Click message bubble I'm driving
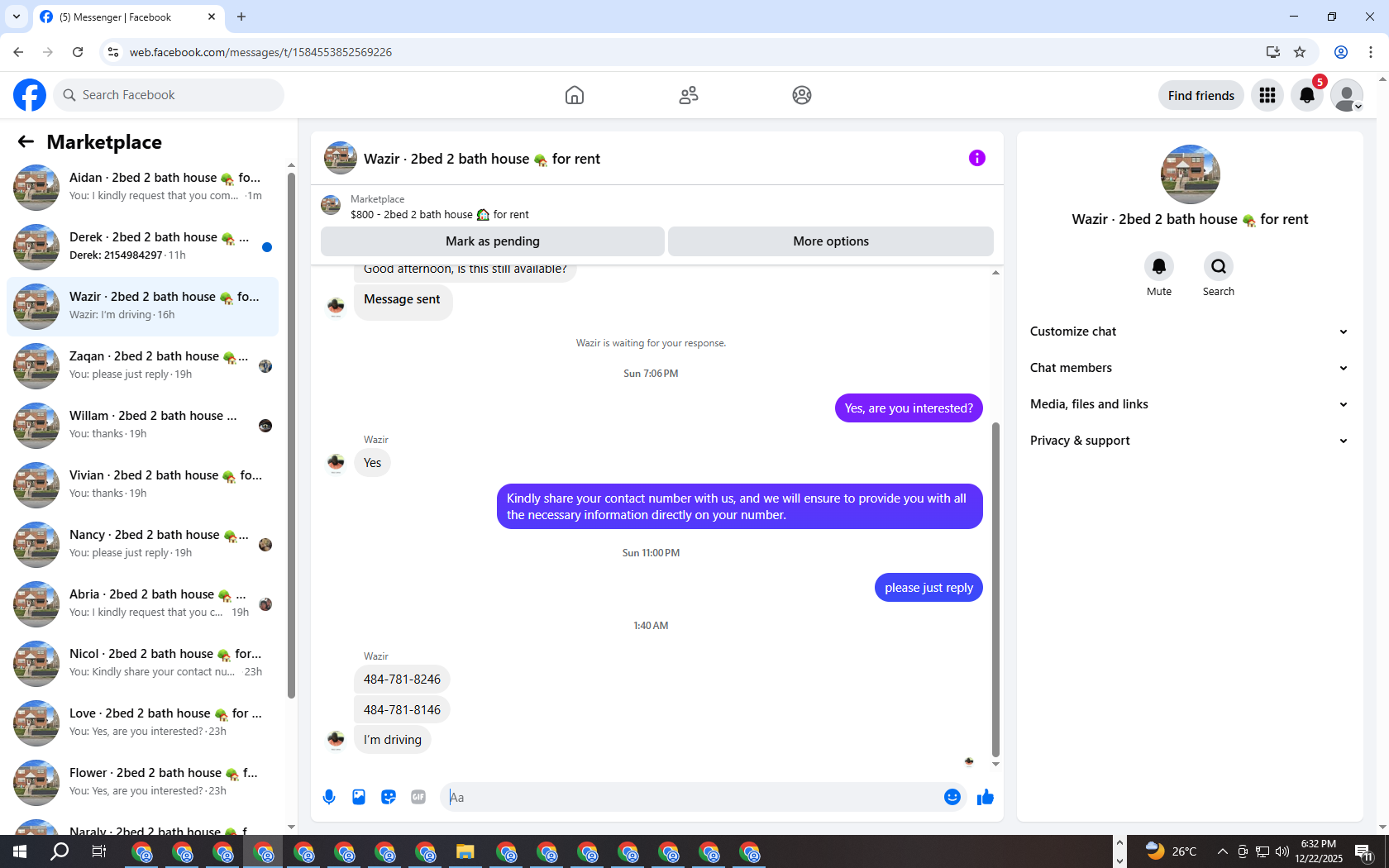Viewport: 1389px width, 868px height. [x=393, y=740]
